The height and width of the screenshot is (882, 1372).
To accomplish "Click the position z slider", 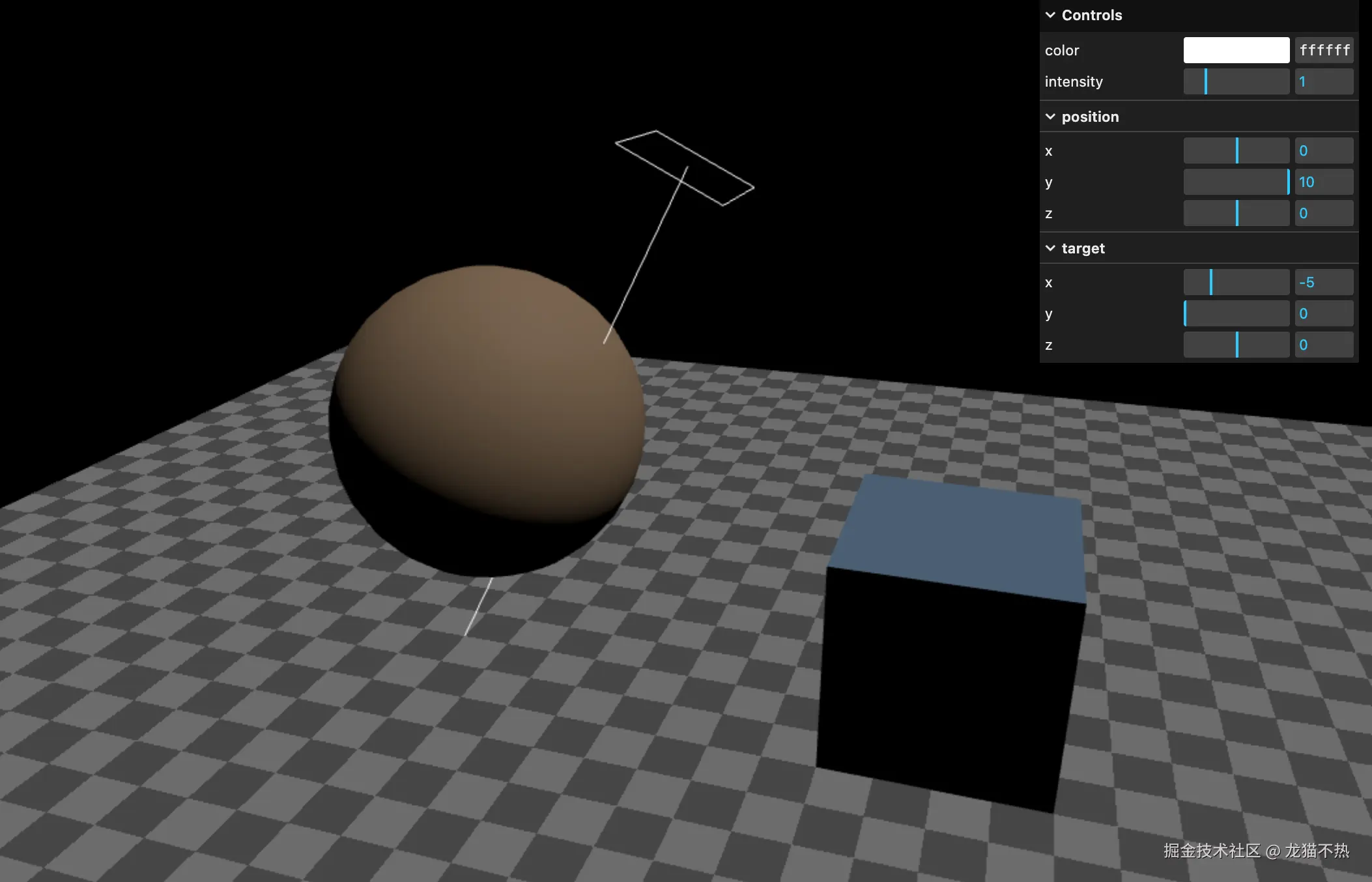I will pyautogui.click(x=1236, y=213).
